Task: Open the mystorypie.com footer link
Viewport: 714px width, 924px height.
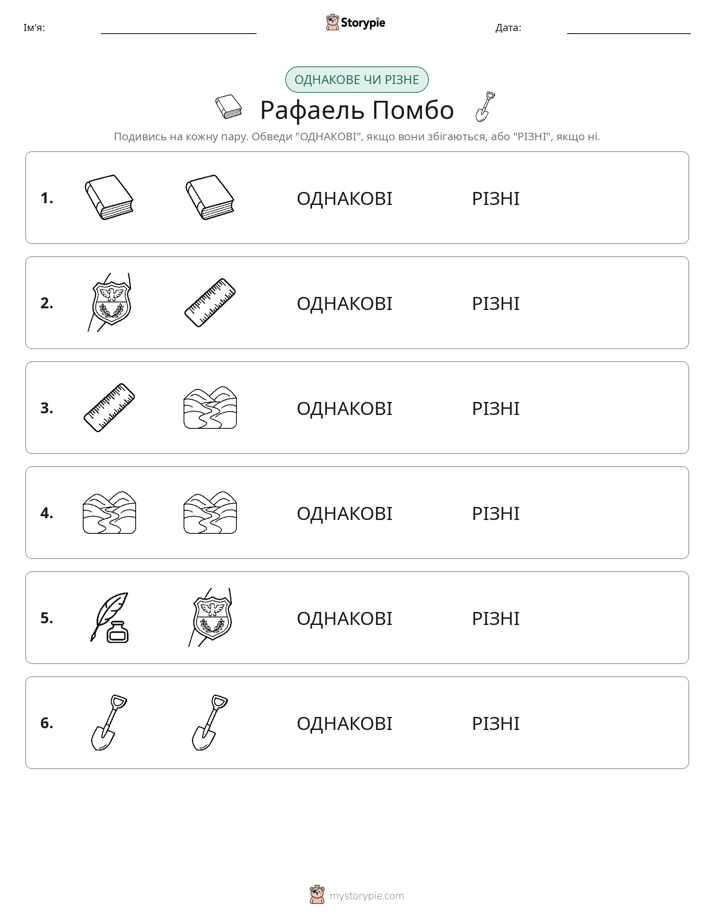Action: [x=366, y=896]
